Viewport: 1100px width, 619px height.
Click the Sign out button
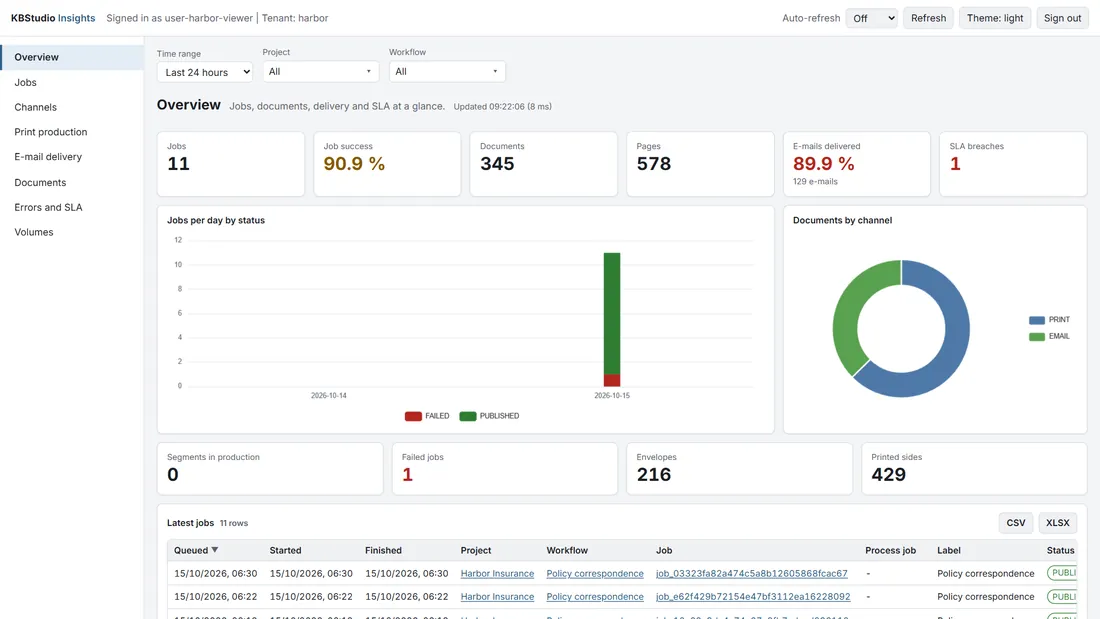[1062, 18]
